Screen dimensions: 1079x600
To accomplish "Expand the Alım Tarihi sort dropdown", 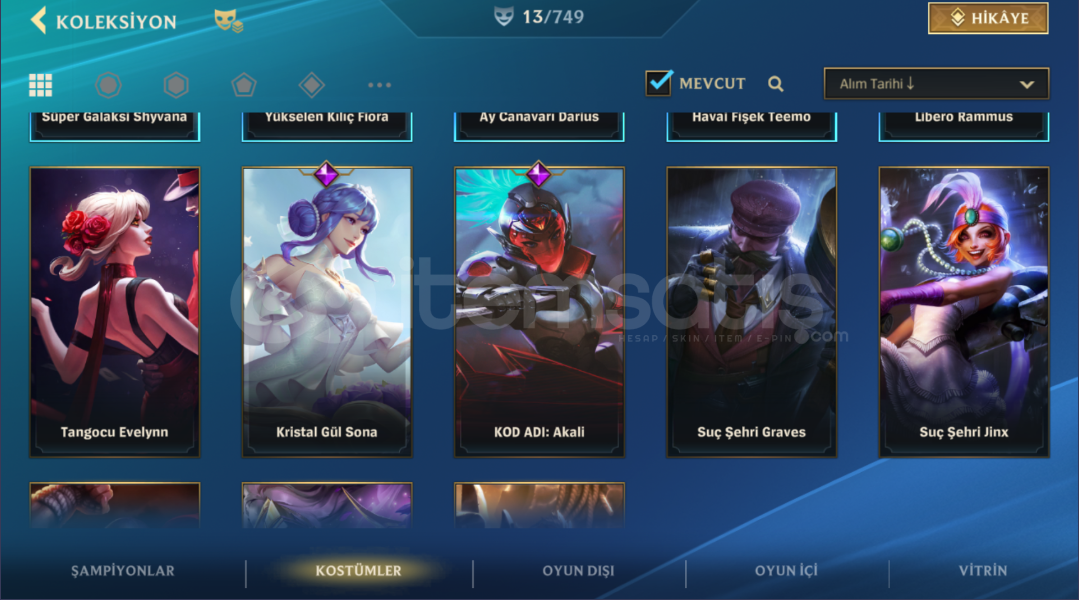I will [x=936, y=84].
